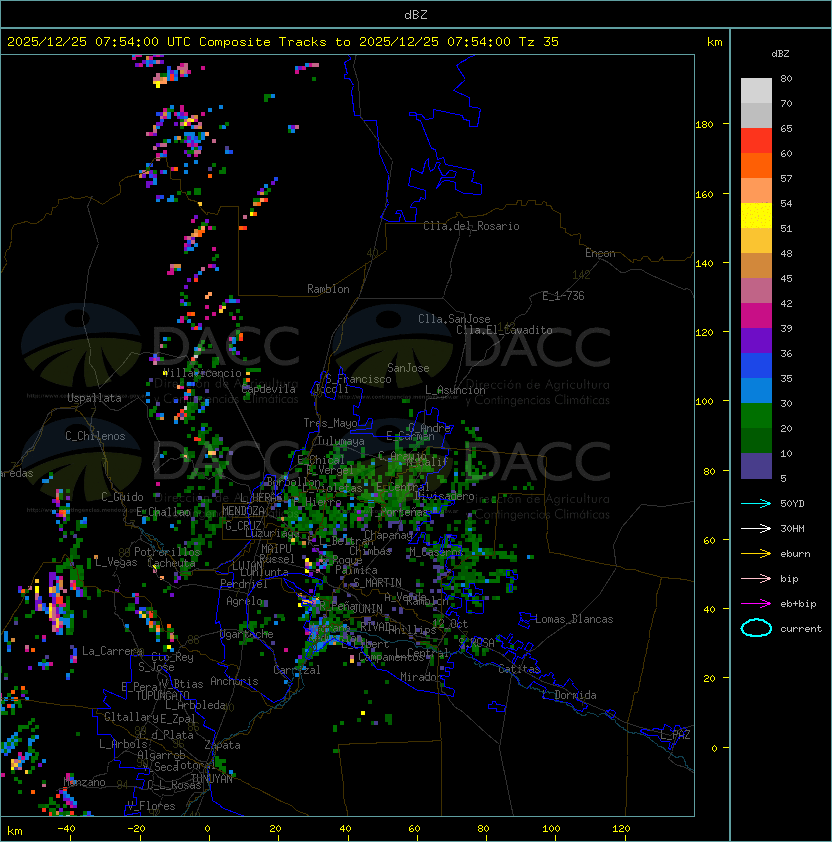832x842 pixels.
Task: Click the 'Villavicencio' map label
Action: (x=202, y=373)
